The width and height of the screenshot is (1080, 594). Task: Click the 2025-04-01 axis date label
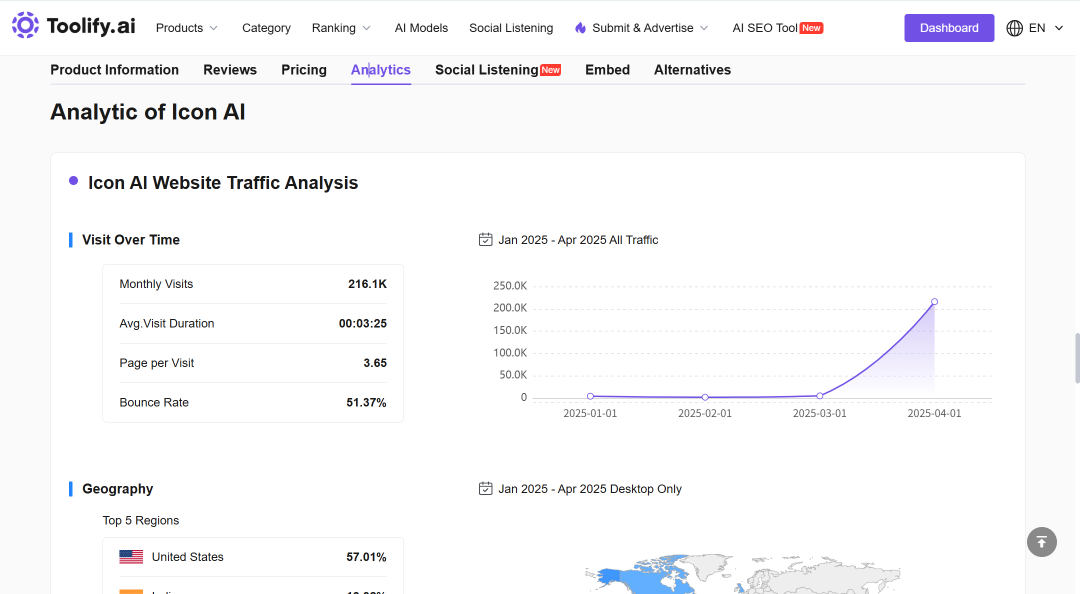tap(934, 413)
